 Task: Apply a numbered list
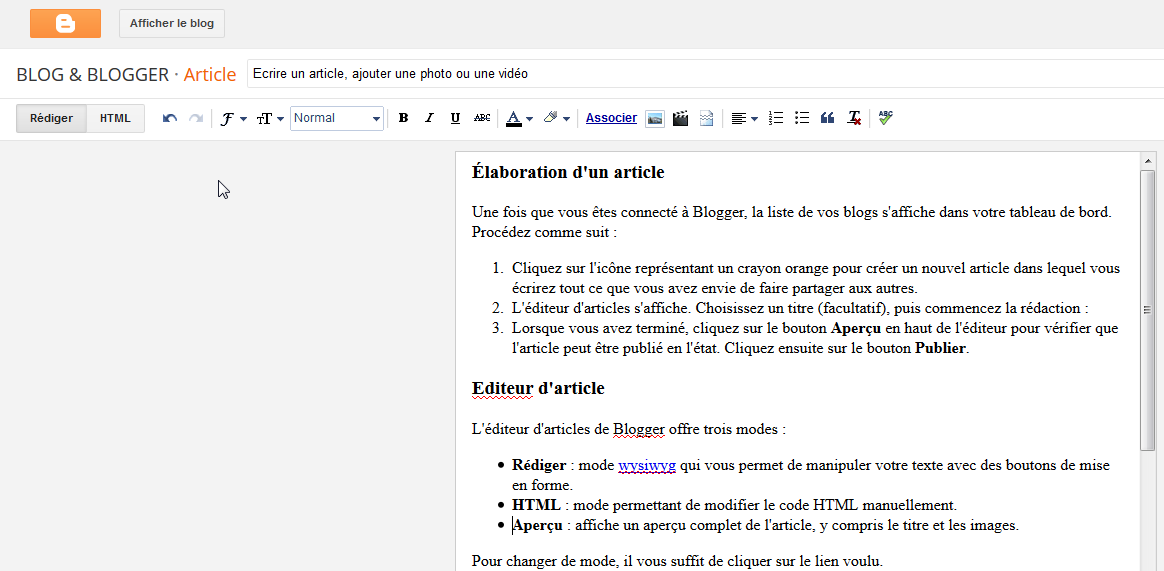tap(776, 118)
